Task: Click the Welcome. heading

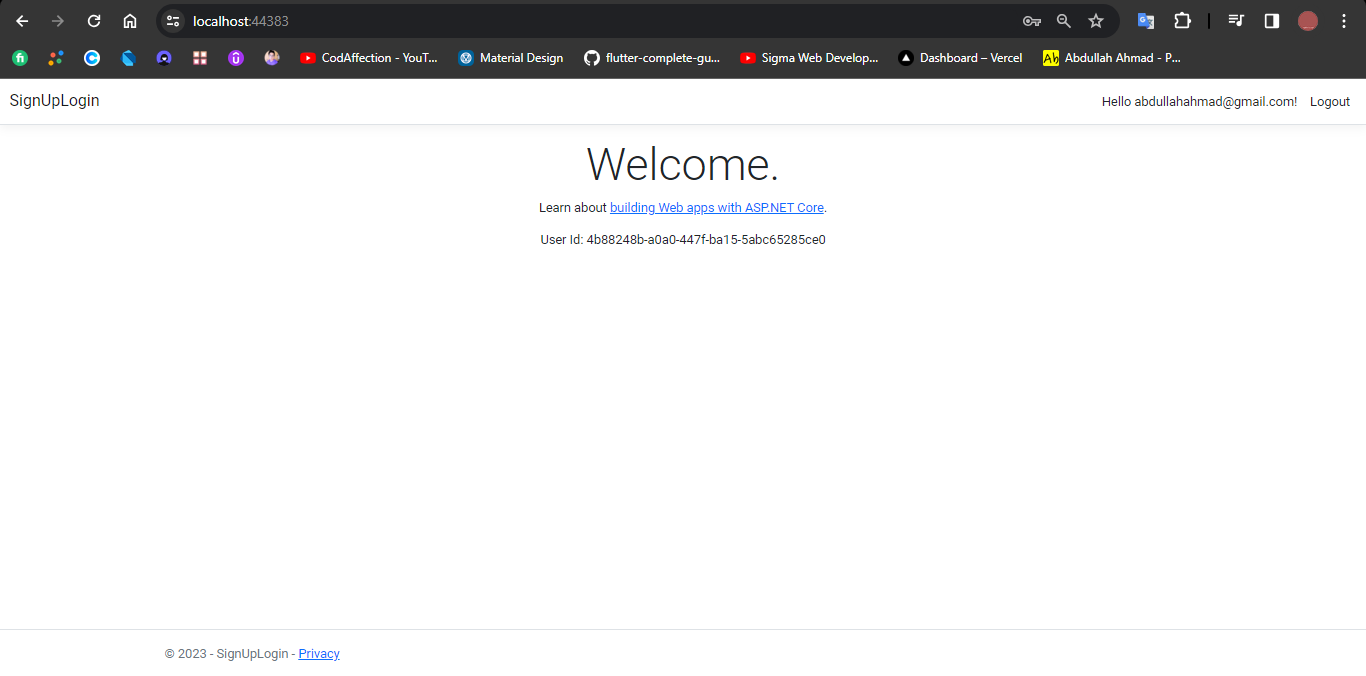Action: (x=683, y=164)
